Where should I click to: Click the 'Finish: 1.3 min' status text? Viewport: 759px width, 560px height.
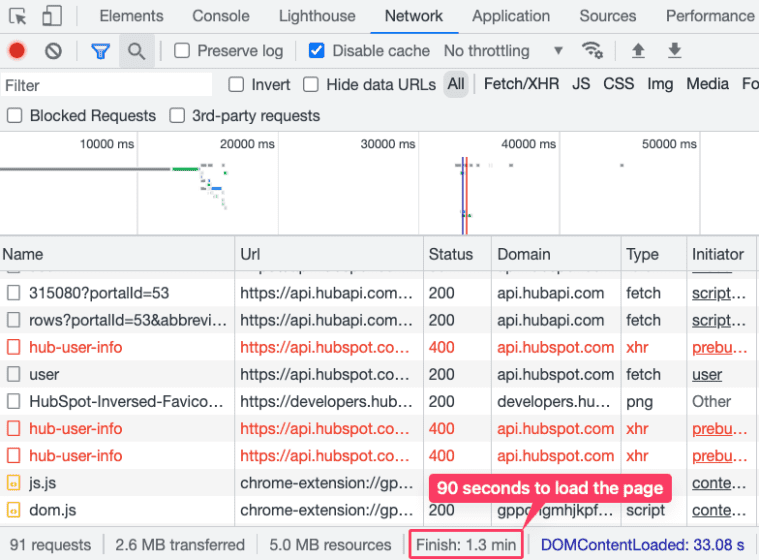point(466,545)
